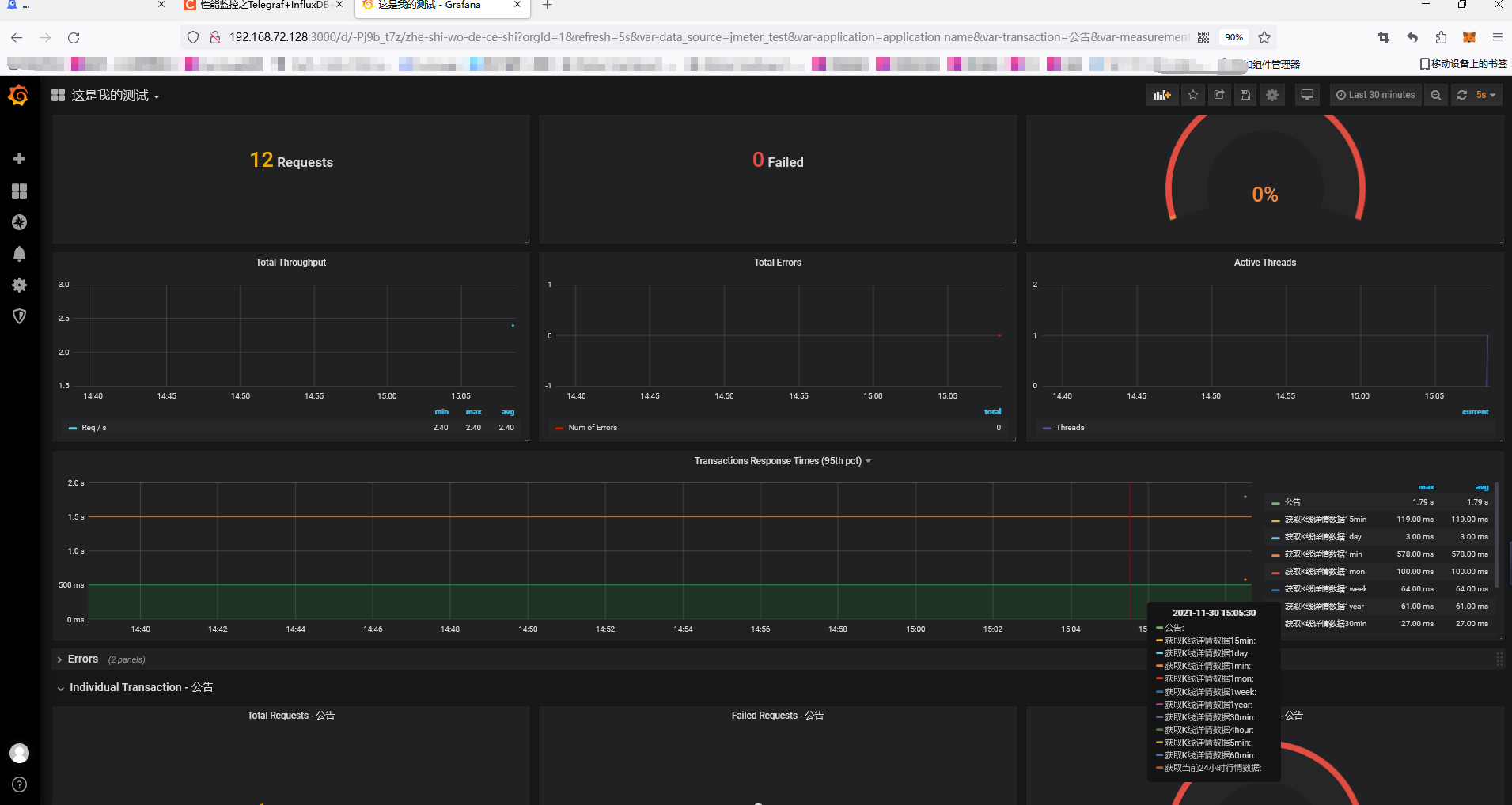This screenshot has width=1512, height=805.
Task: Click the zoom out time range icon
Action: (x=1436, y=95)
